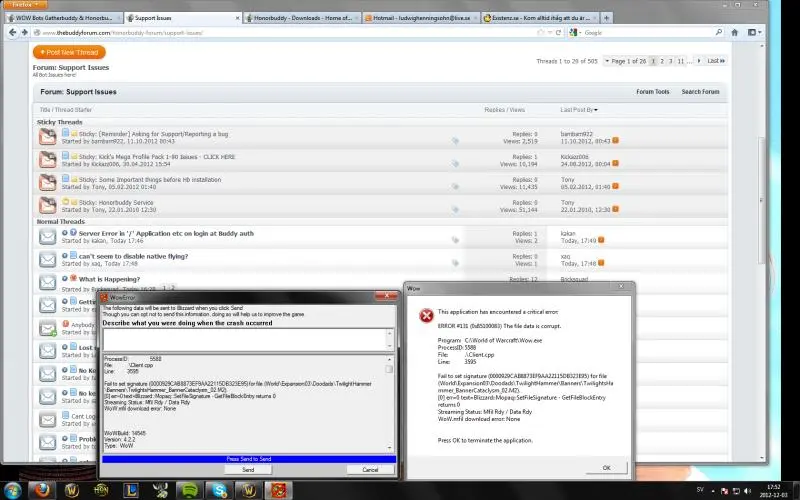Viewport: 800px width, 500px height.
Task: Open 'can't seem to disable native flying?' thread
Action: [x=133, y=257]
